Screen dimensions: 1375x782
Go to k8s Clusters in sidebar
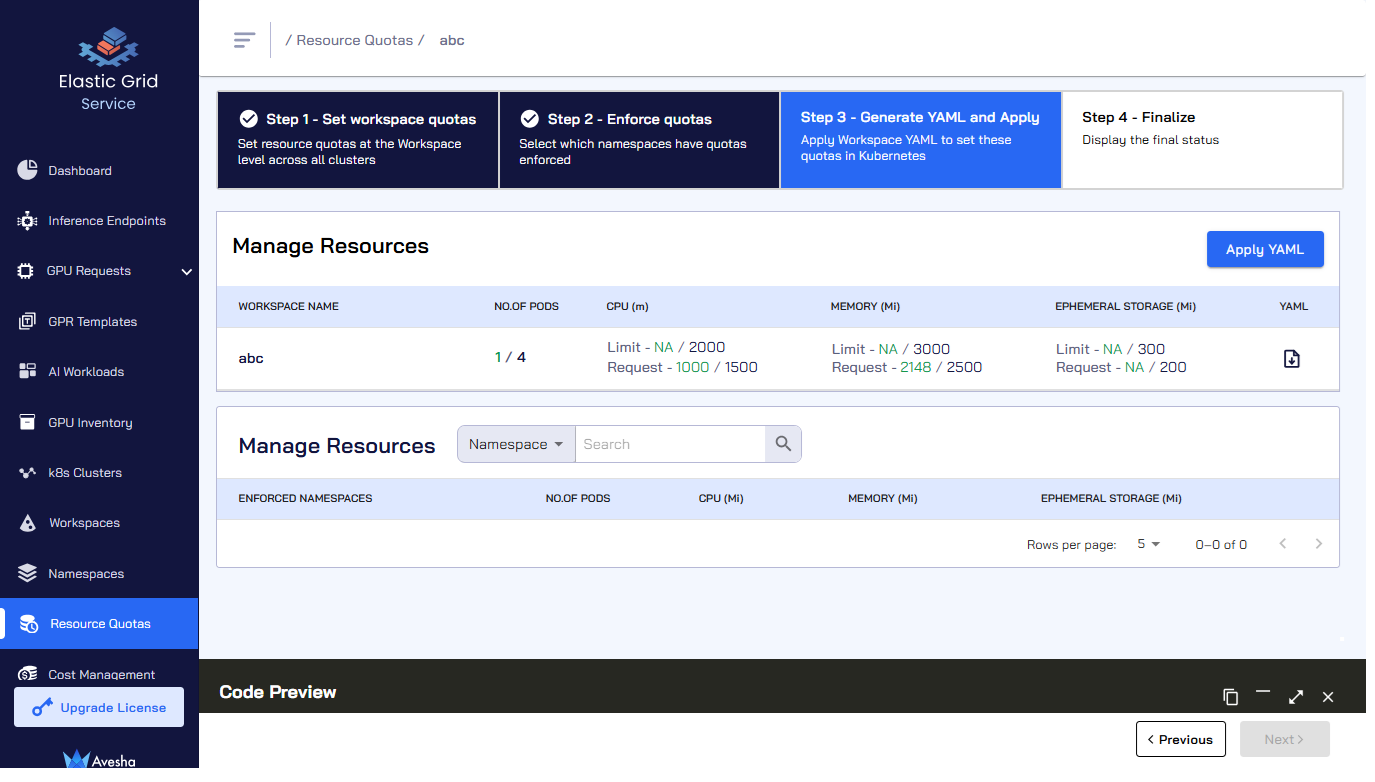coord(84,473)
